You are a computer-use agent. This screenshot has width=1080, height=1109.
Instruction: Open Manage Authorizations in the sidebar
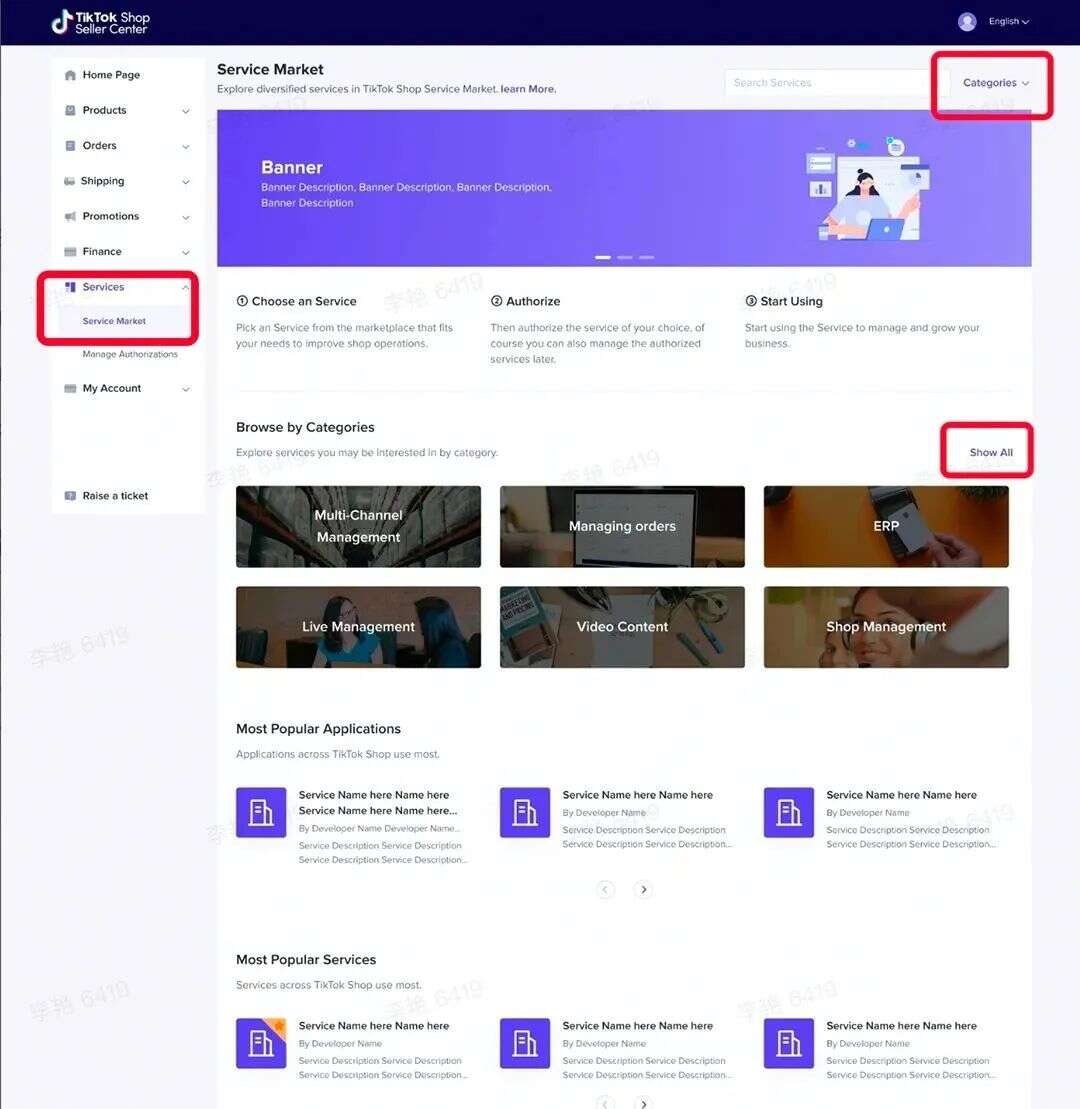click(x=131, y=353)
